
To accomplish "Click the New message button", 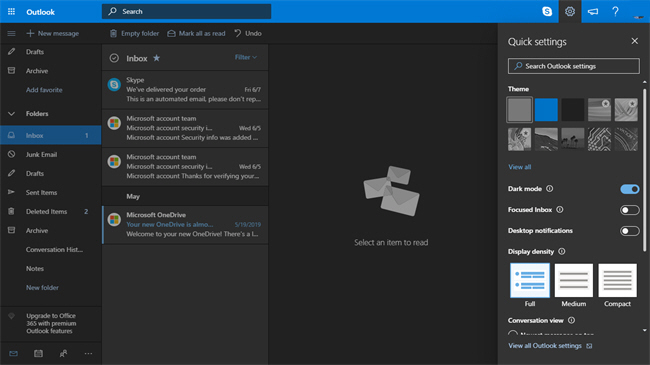I will click(53, 33).
